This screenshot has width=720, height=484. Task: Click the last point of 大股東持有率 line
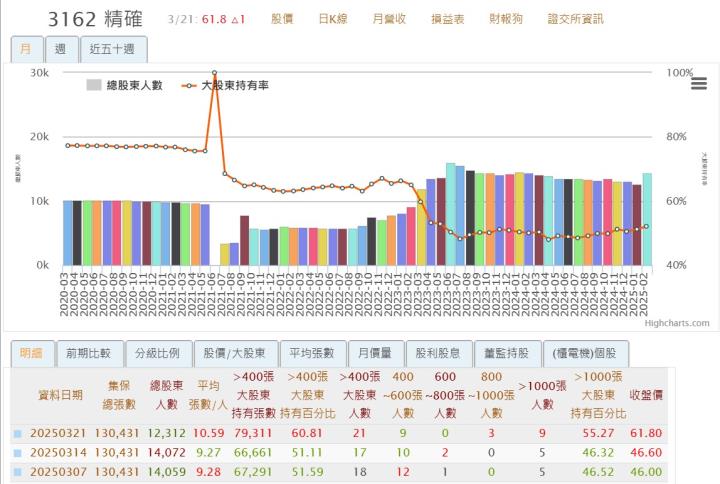[647, 226]
